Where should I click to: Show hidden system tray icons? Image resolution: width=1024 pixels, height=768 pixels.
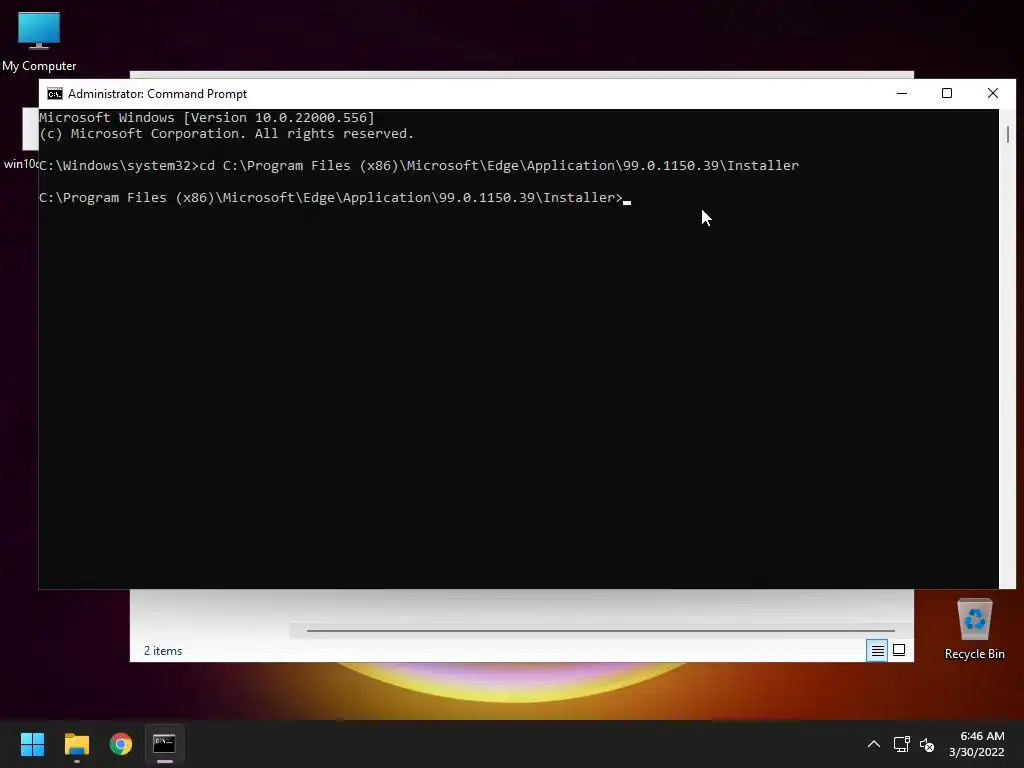tap(873, 744)
